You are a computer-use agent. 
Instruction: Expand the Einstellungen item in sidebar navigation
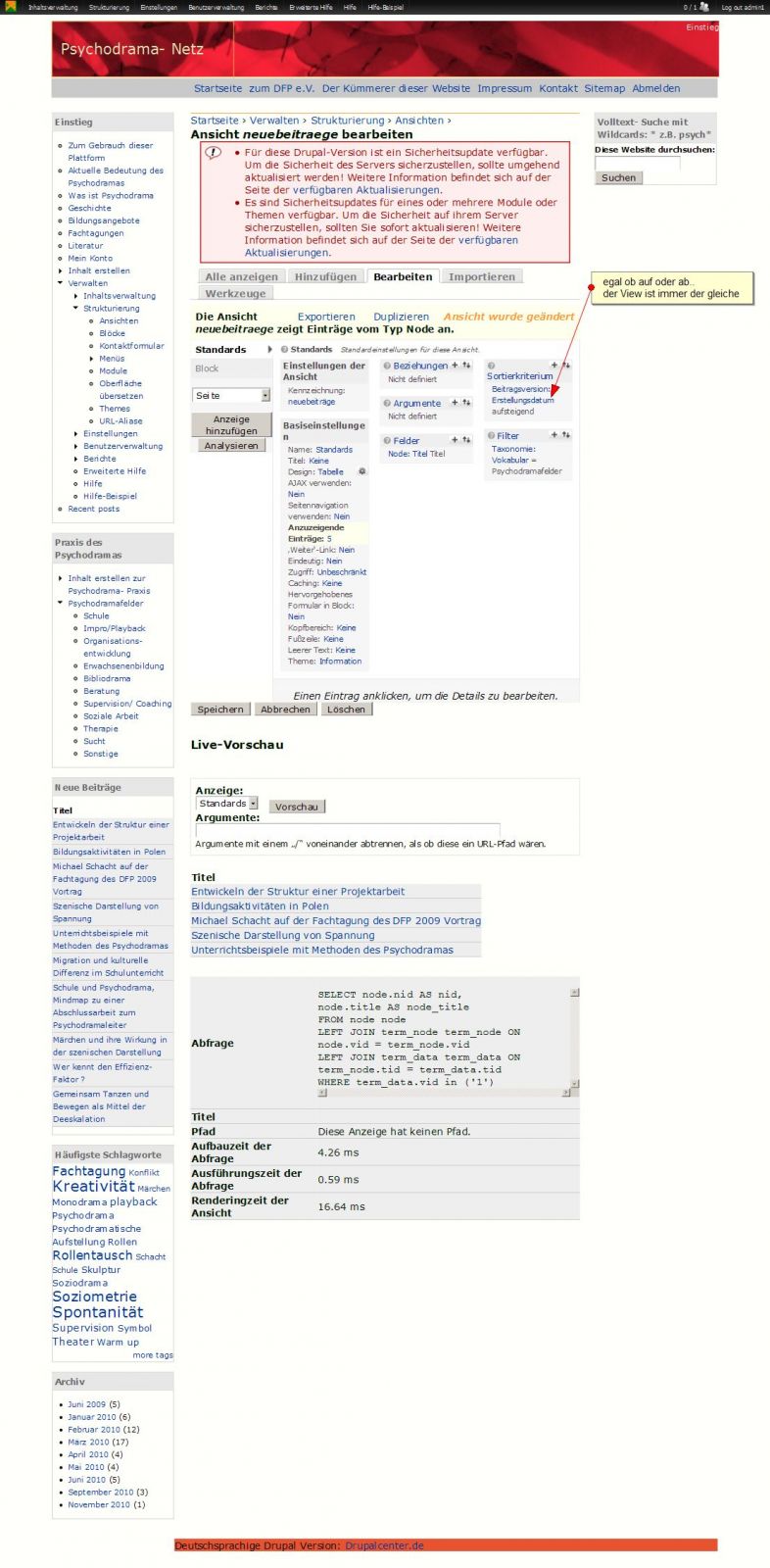click(x=75, y=433)
